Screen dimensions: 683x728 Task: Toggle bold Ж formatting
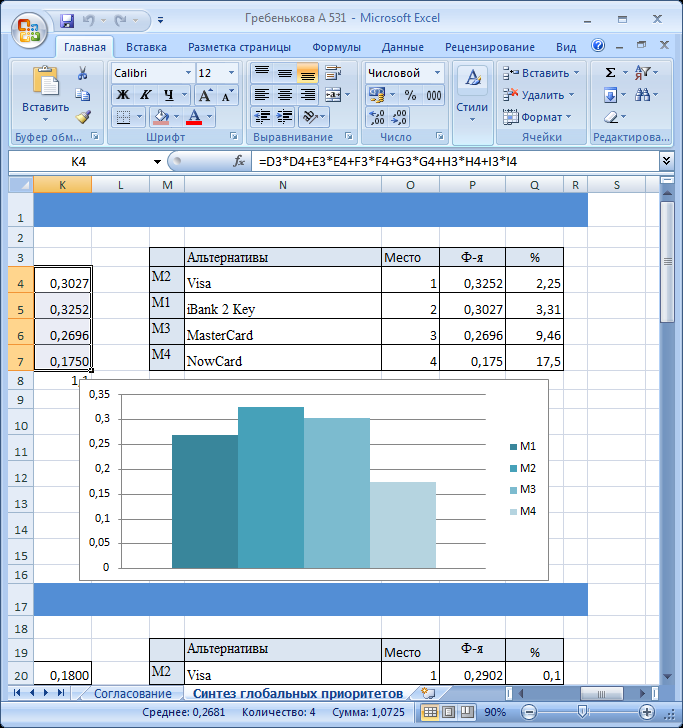pyautogui.click(x=123, y=95)
